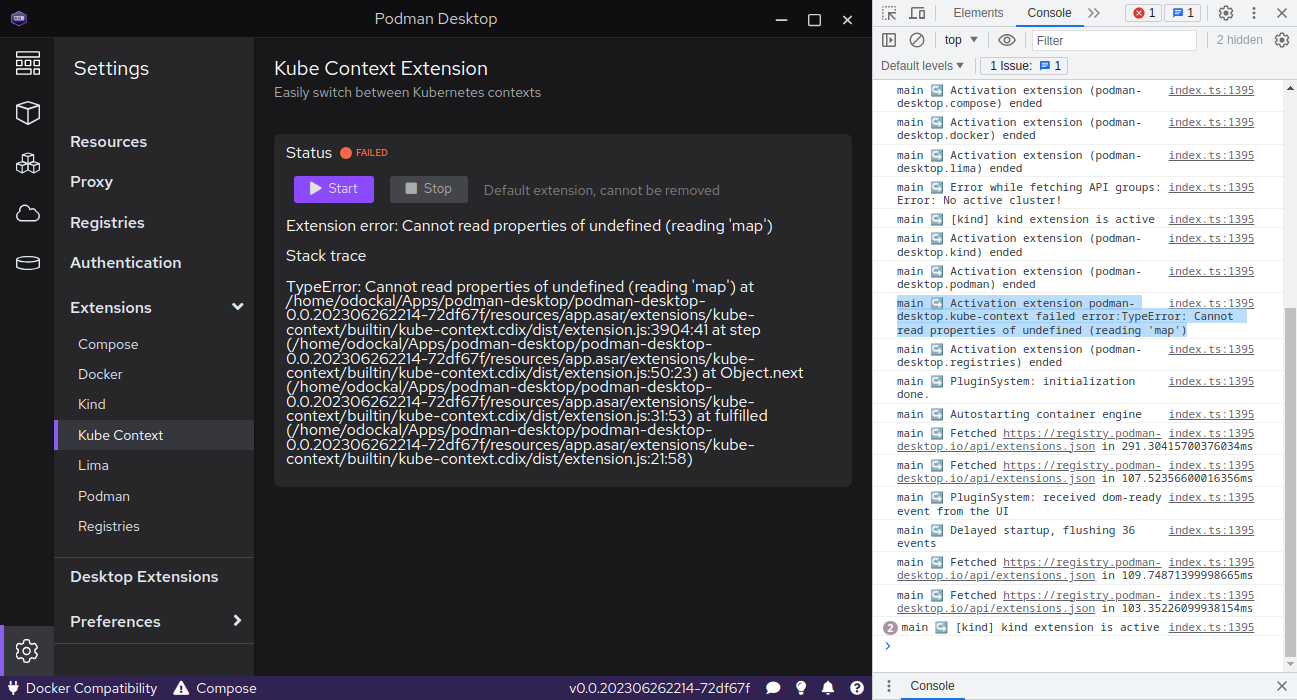1297x700 pixels.
Task: Click the red error count badge
Action: point(1143,13)
